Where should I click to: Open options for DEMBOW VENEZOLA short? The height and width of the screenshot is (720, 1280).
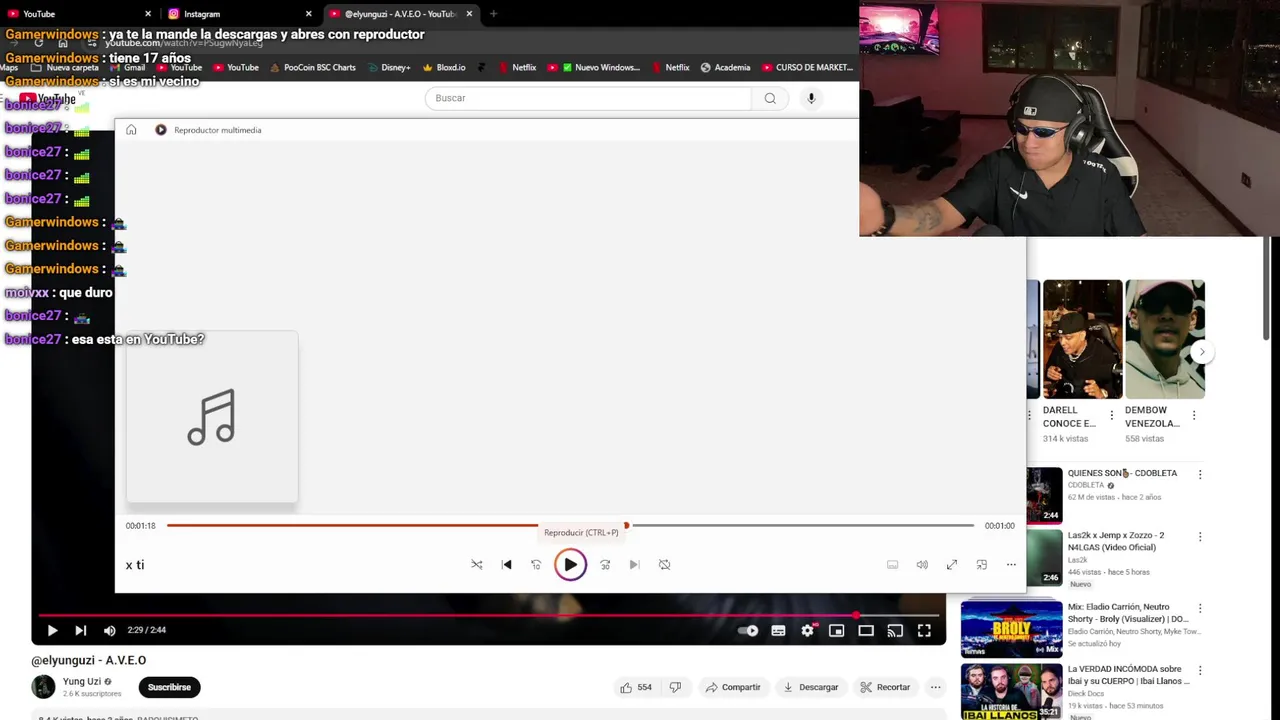click(x=1193, y=415)
